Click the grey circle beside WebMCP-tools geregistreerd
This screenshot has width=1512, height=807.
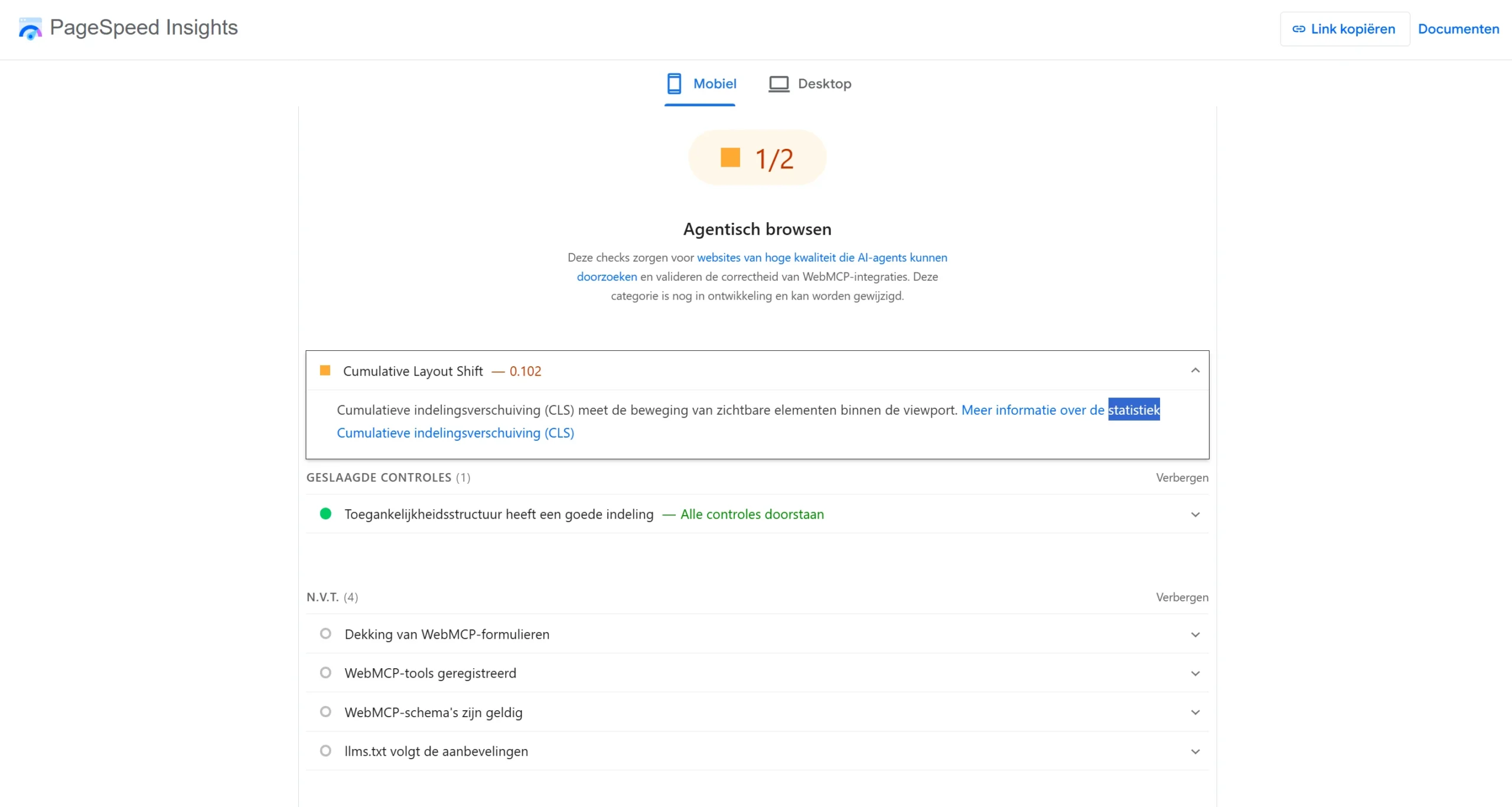pos(325,672)
